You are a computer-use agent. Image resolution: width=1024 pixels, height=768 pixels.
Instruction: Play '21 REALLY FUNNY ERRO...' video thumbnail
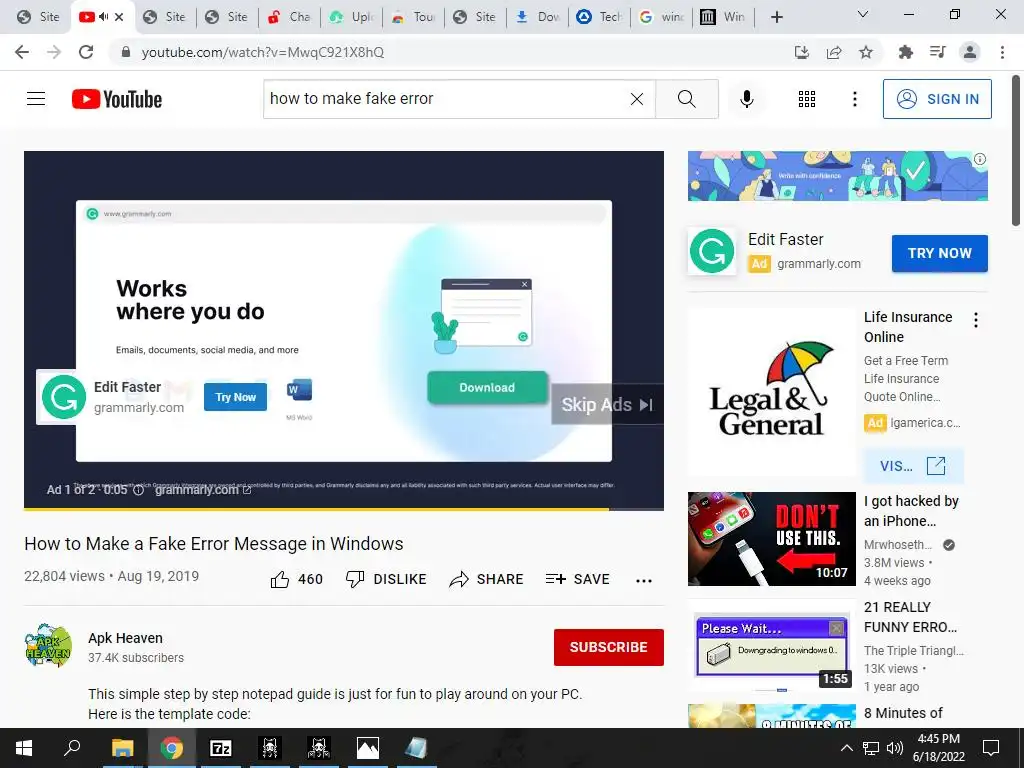771,645
